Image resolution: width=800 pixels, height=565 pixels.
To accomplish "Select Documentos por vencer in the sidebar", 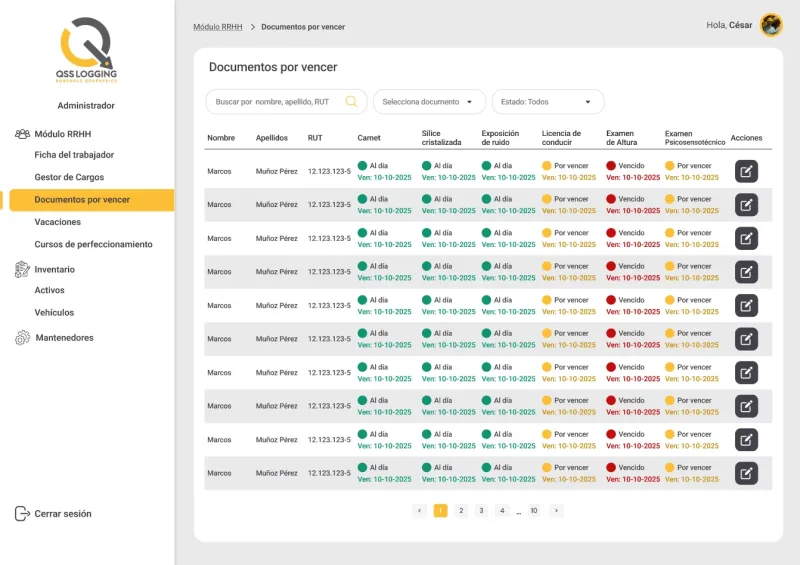I will coord(92,200).
